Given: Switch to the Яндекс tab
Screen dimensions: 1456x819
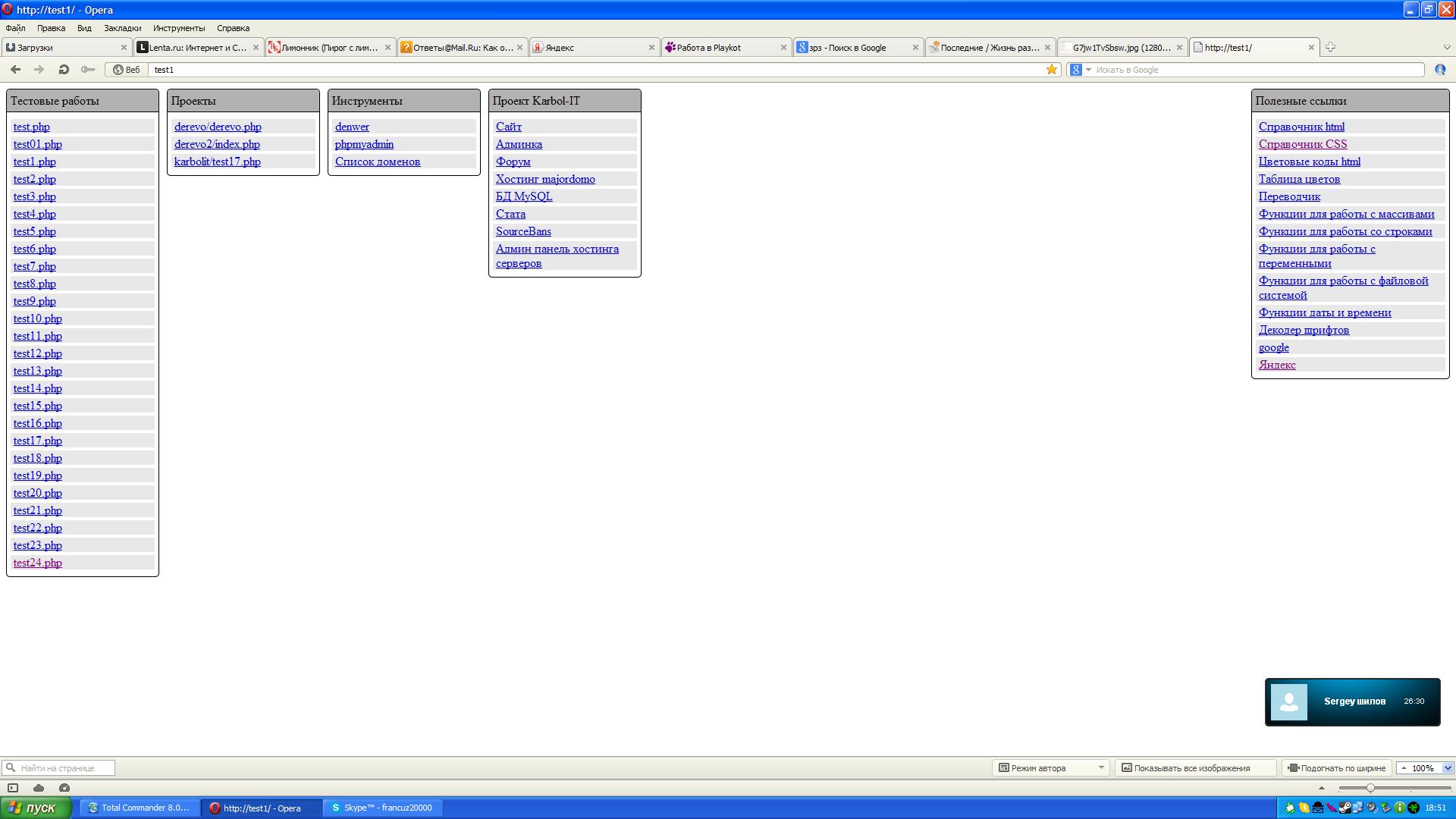Looking at the screenshot, I should point(593,47).
